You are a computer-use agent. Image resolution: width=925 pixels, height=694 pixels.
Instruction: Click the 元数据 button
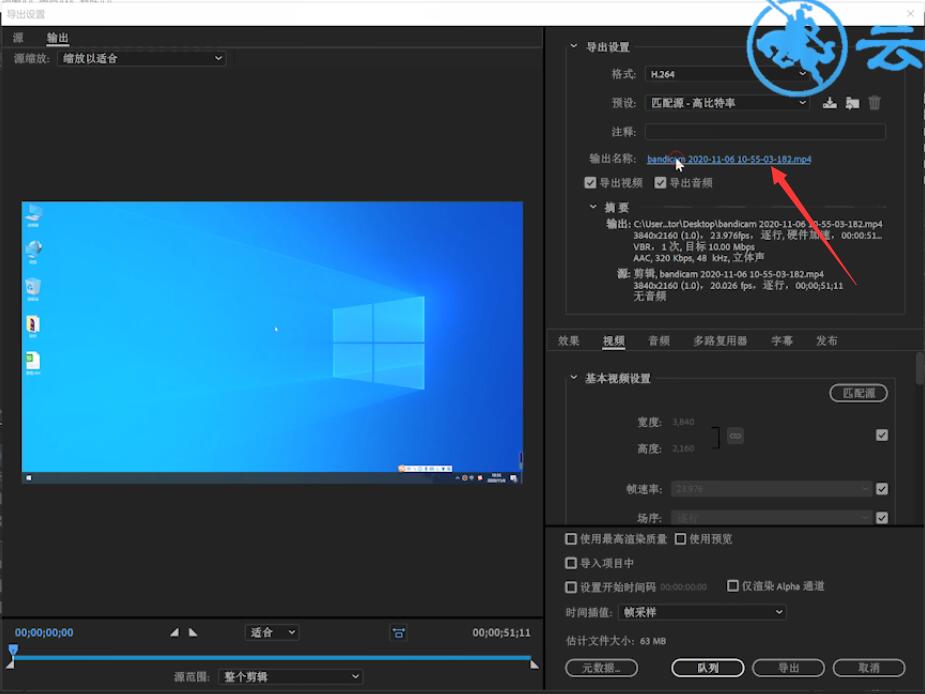pos(601,667)
